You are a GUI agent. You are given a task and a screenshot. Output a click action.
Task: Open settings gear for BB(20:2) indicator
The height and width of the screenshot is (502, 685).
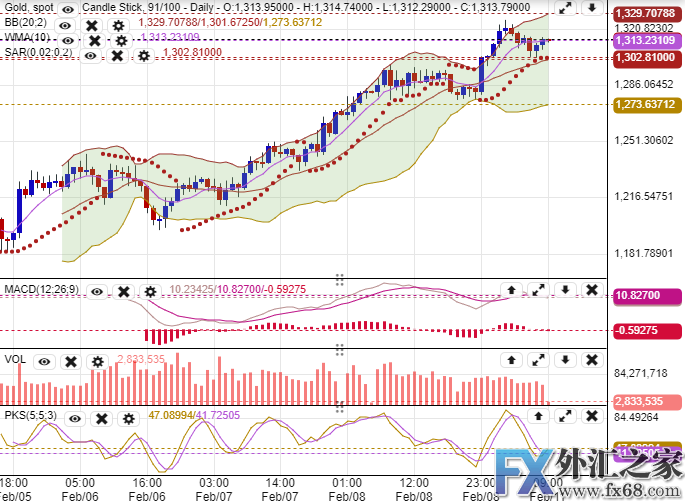118,24
